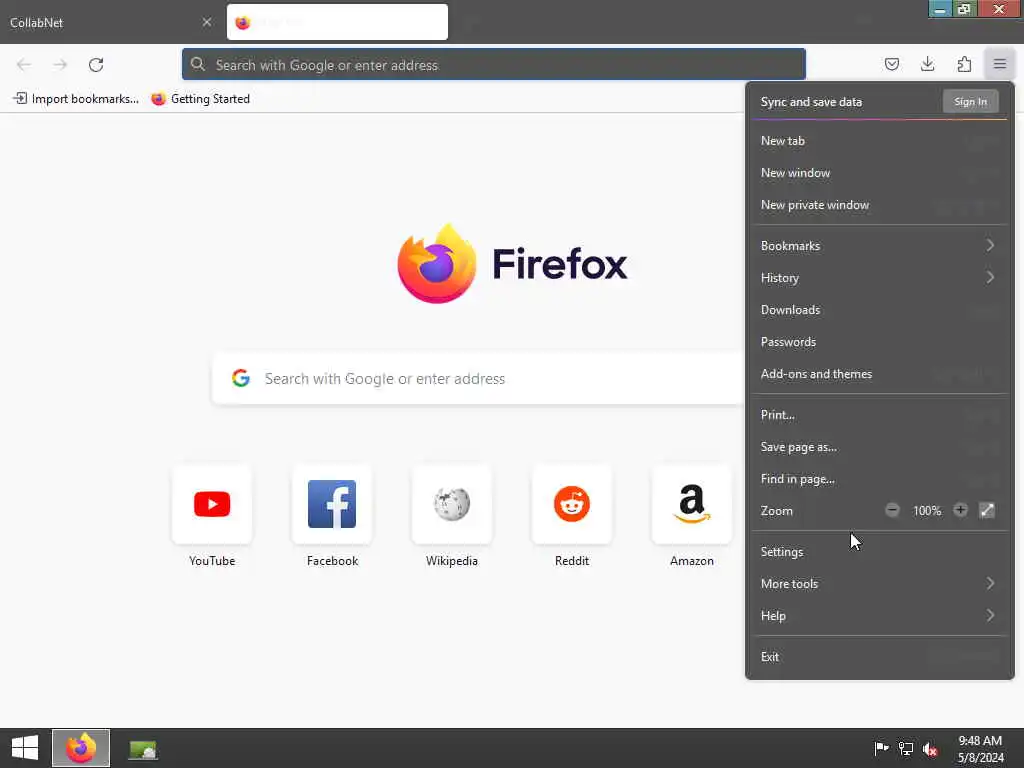This screenshot has width=1024, height=768.
Task: Open Settings from the menu
Action: tap(880, 552)
